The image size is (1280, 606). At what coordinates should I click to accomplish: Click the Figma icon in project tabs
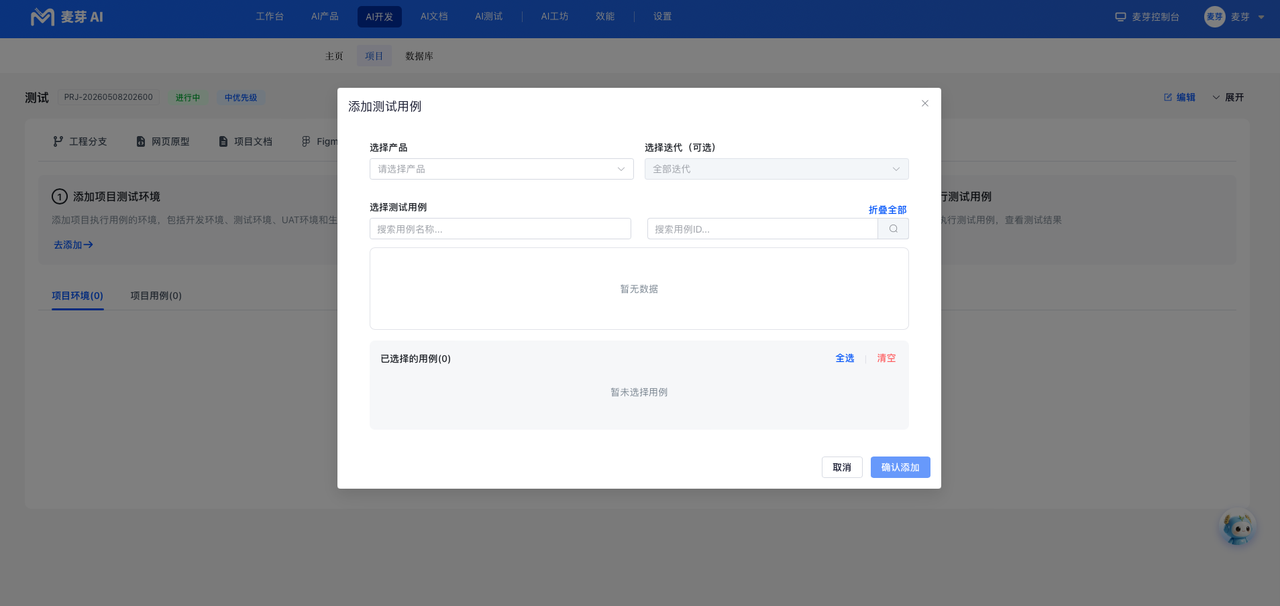pos(306,142)
